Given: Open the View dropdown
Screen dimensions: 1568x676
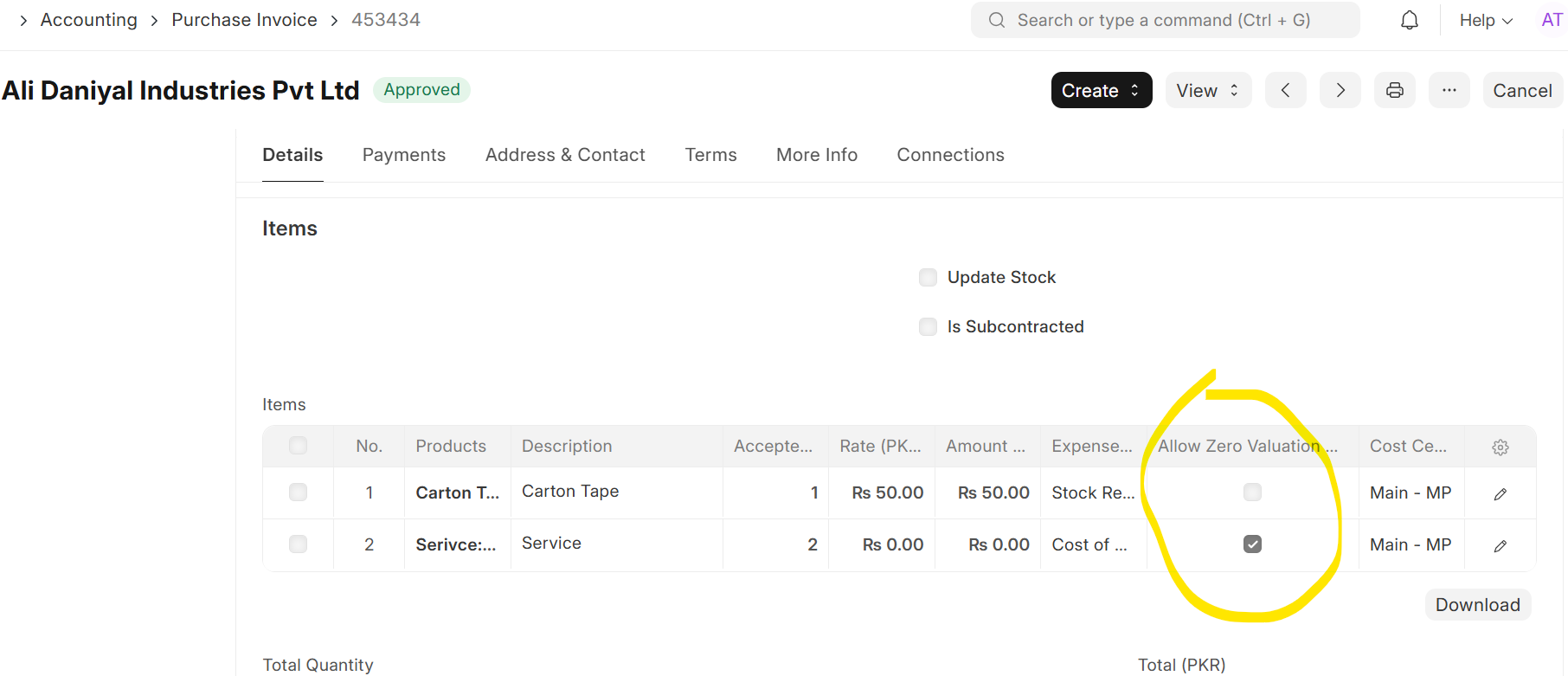Looking at the screenshot, I should [1208, 90].
